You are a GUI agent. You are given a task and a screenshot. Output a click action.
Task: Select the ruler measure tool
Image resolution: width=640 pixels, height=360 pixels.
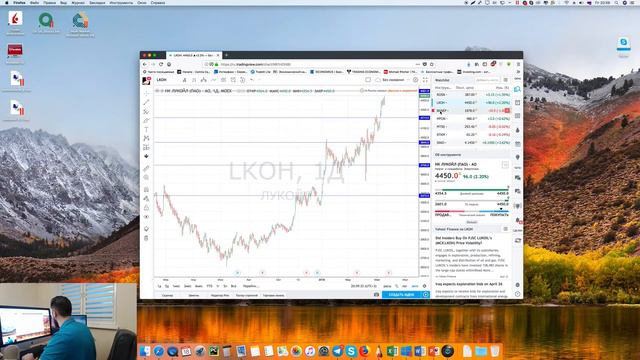coord(146,168)
